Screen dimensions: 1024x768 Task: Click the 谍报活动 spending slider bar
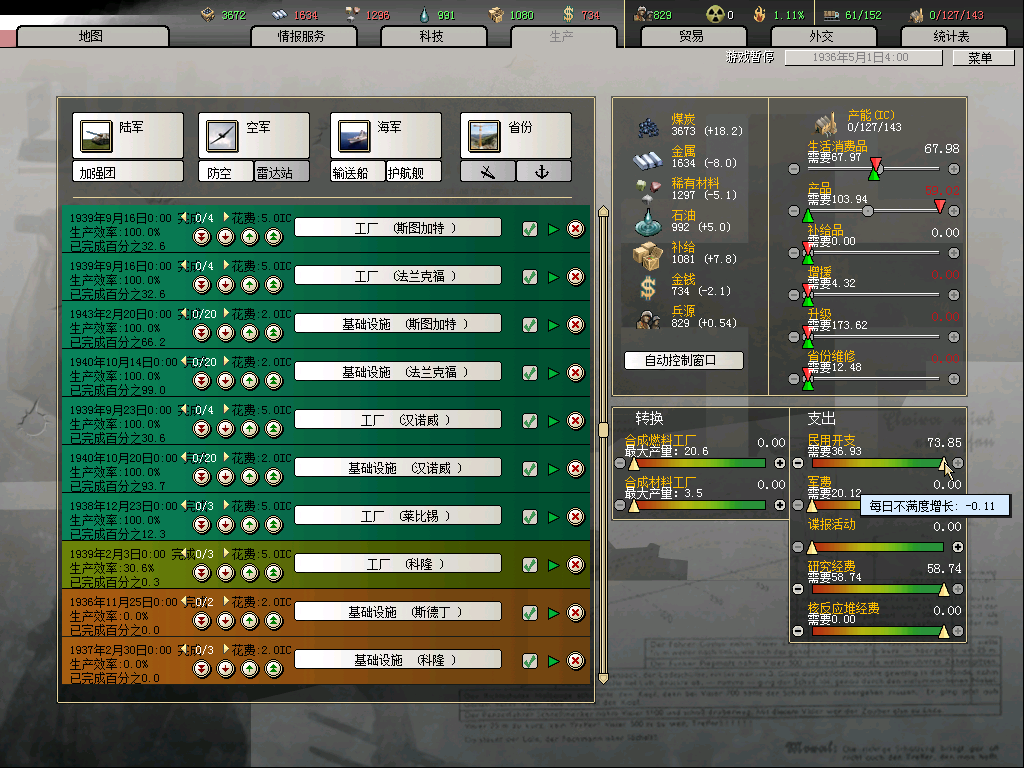tap(877, 547)
